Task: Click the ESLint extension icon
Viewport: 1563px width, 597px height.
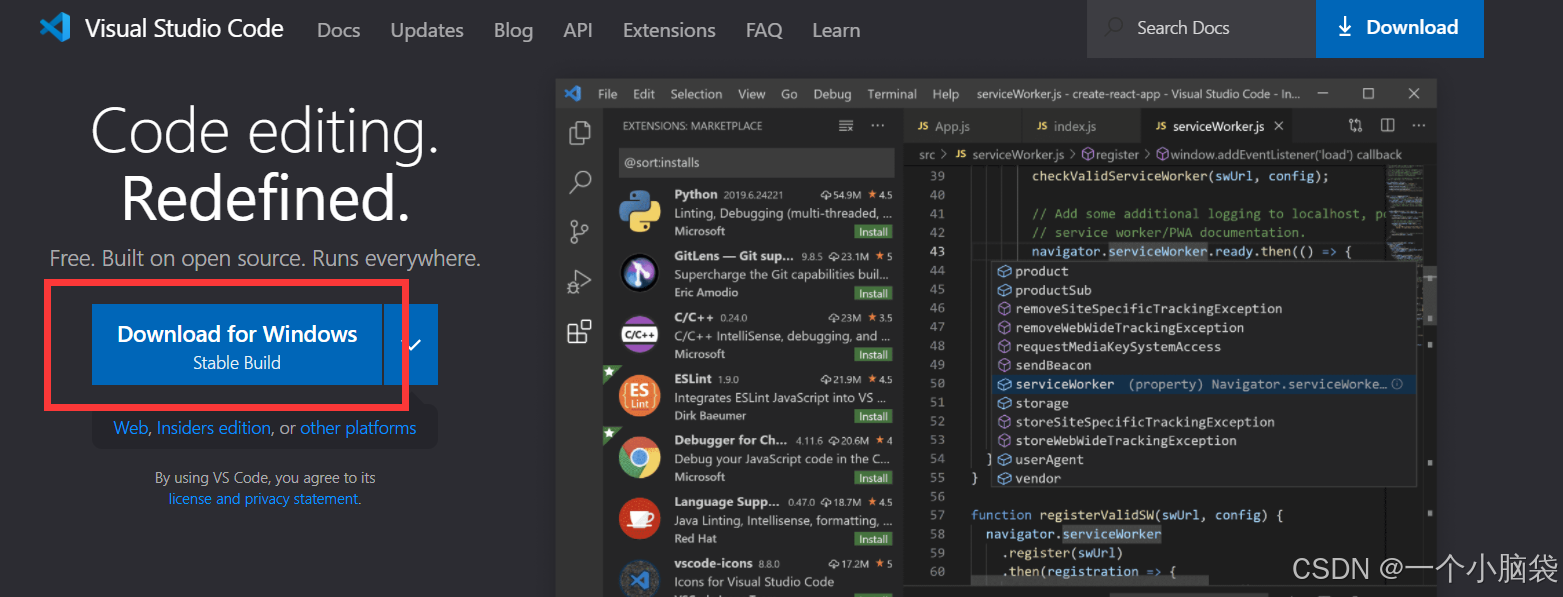Action: [639, 396]
